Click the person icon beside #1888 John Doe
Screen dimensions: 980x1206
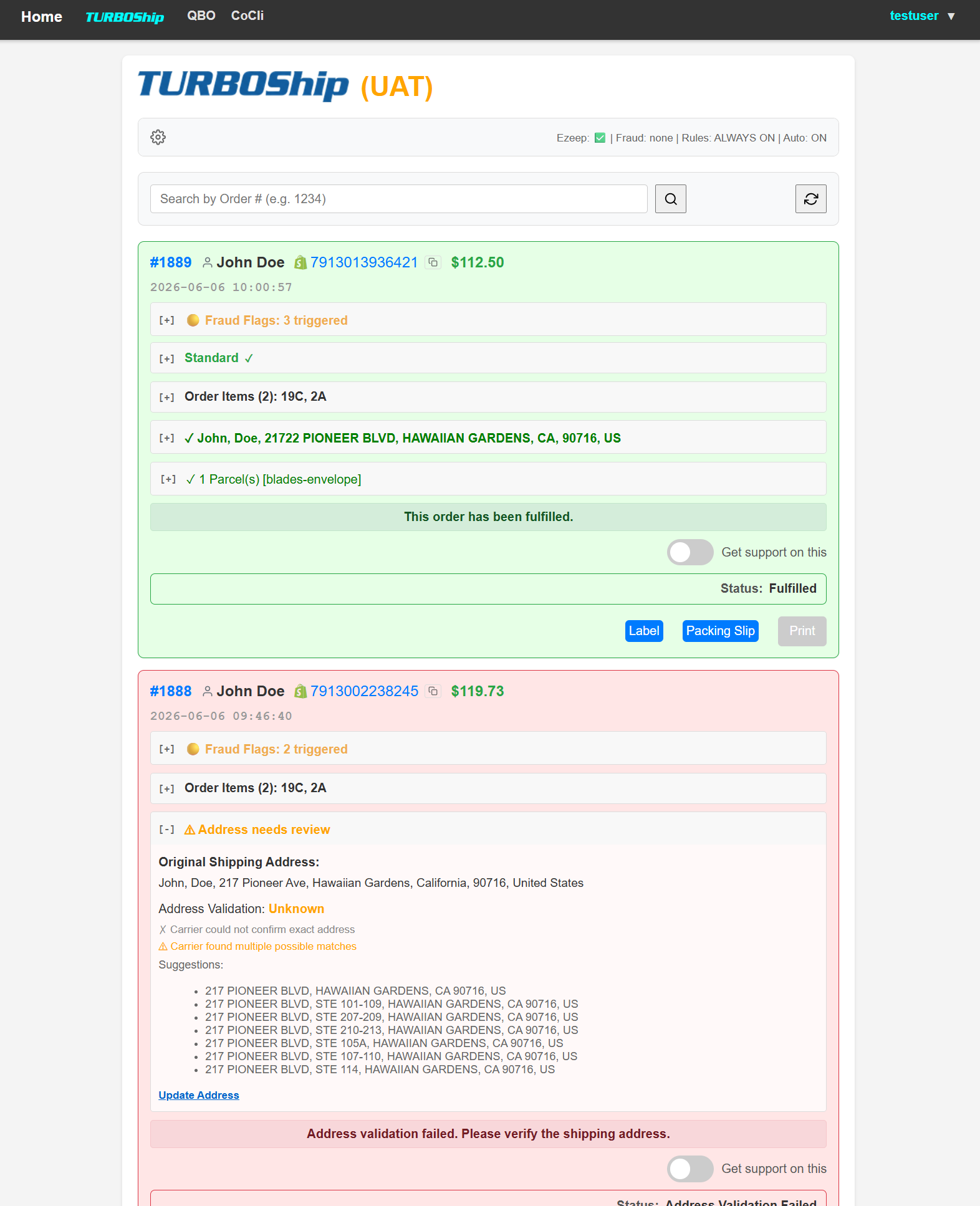click(208, 691)
